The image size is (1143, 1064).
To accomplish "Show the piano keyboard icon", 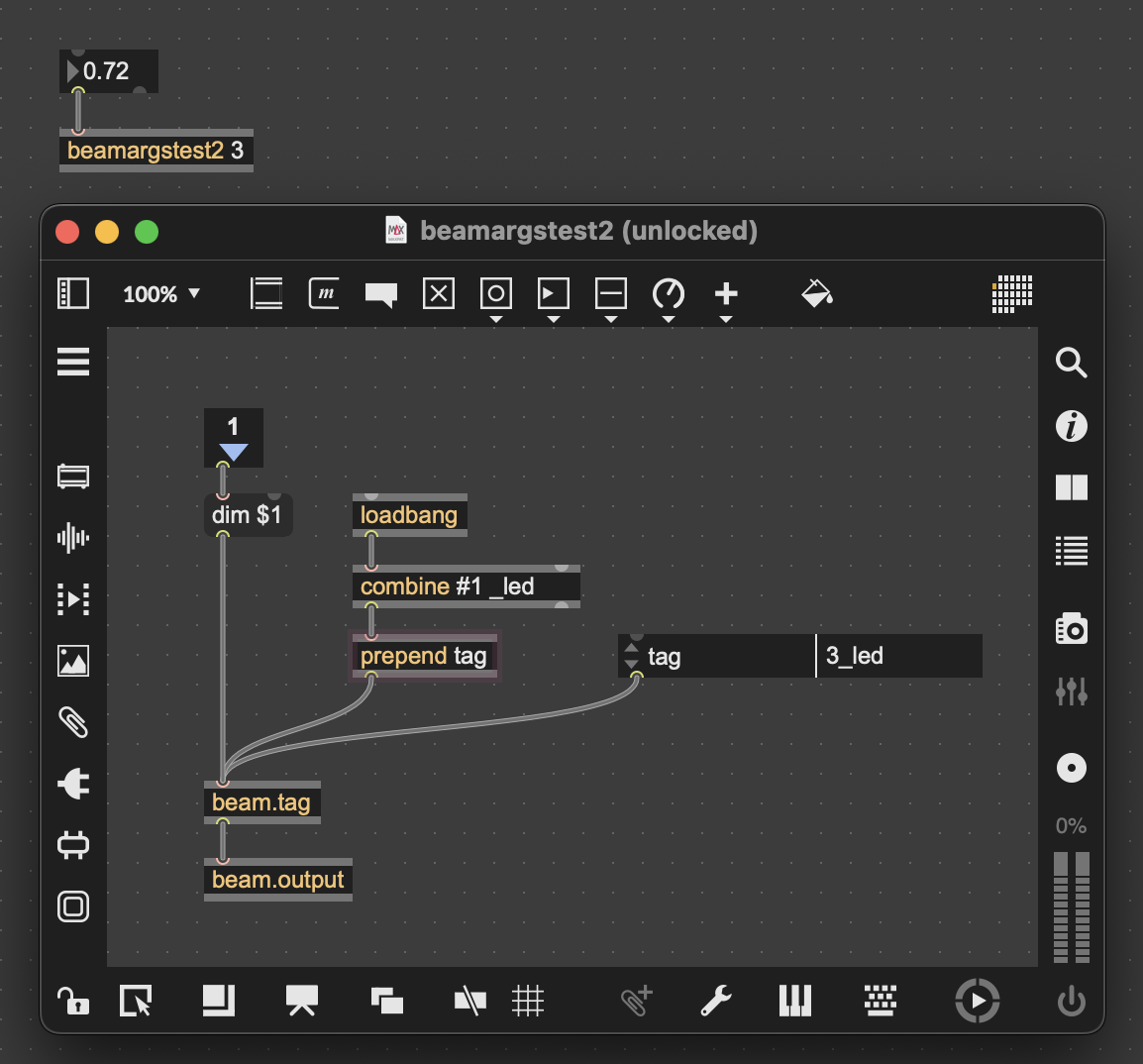I will point(794,1001).
